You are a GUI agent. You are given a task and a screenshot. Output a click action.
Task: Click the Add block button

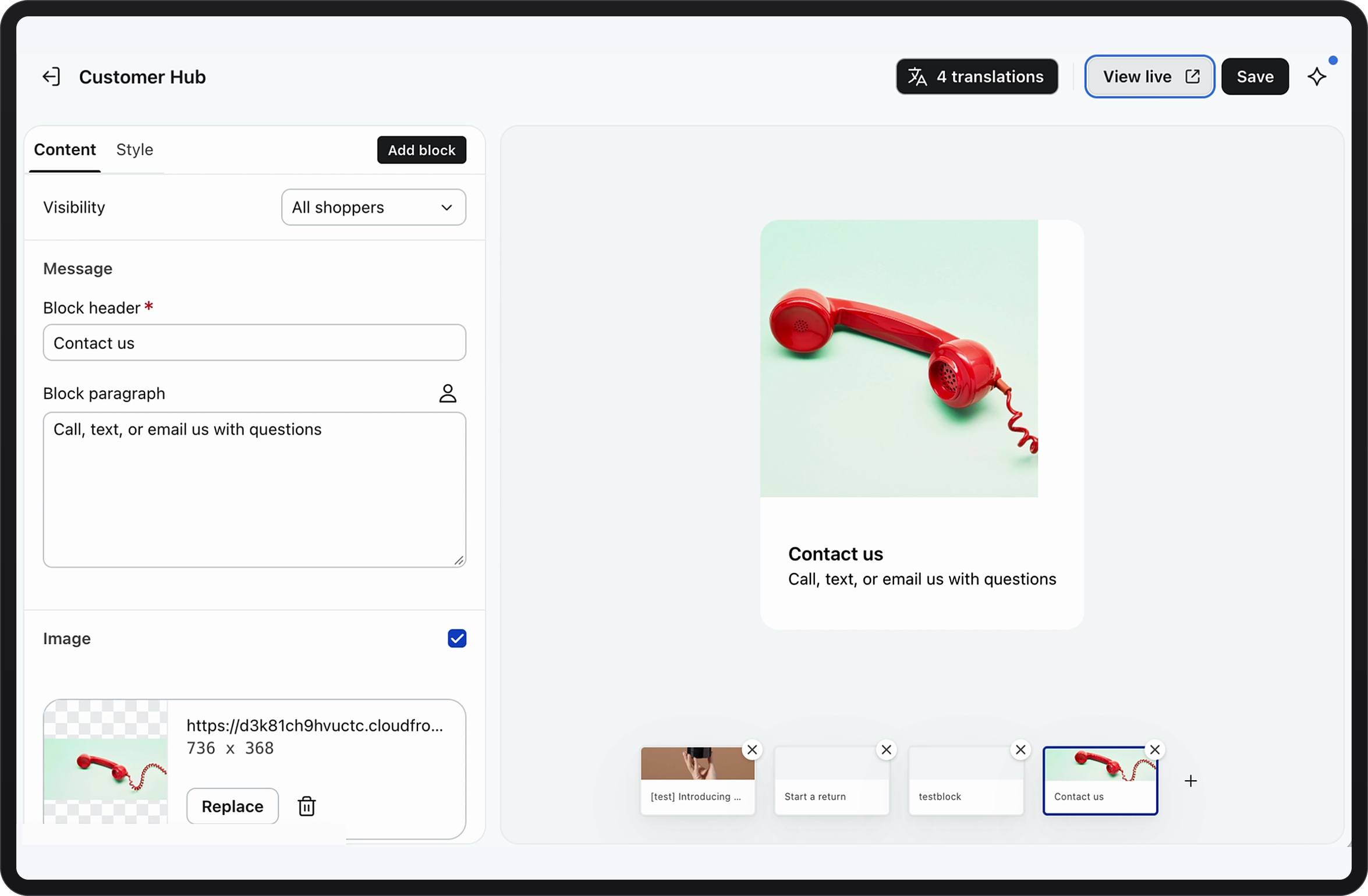pyautogui.click(x=421, y=150)
